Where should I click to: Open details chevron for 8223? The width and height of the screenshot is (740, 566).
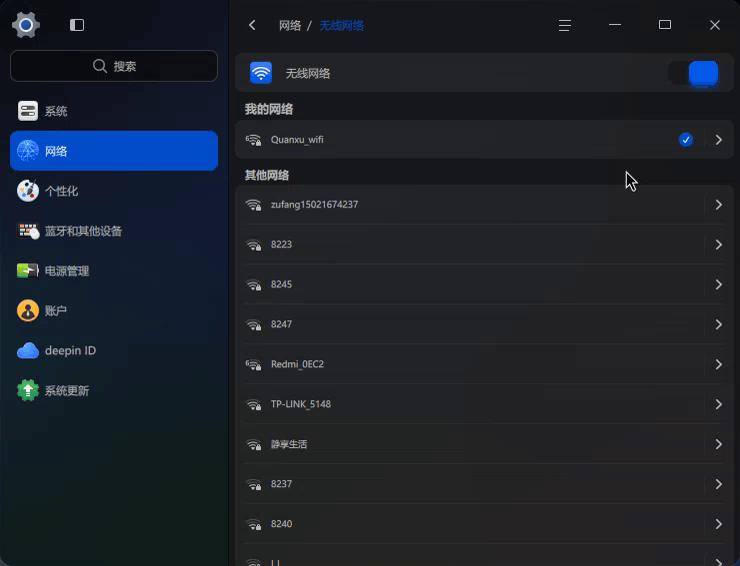(x=718, y=245)
